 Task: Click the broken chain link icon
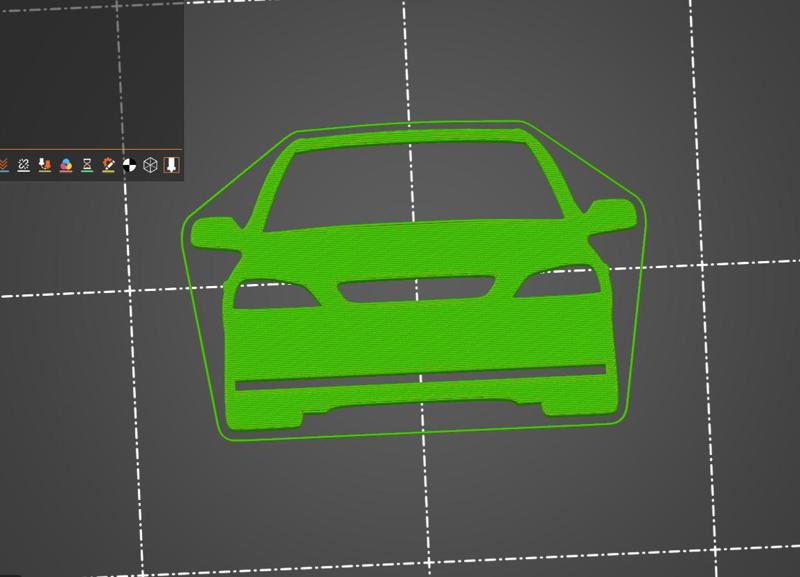(23, 164)
